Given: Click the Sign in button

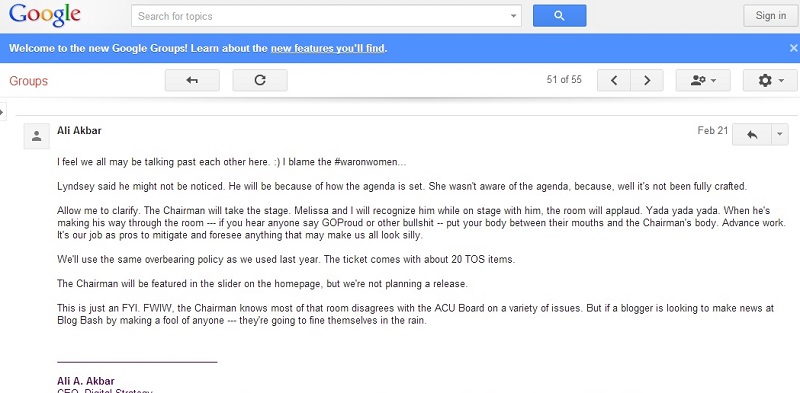Looking at the screenshot, I should point(770,16).
